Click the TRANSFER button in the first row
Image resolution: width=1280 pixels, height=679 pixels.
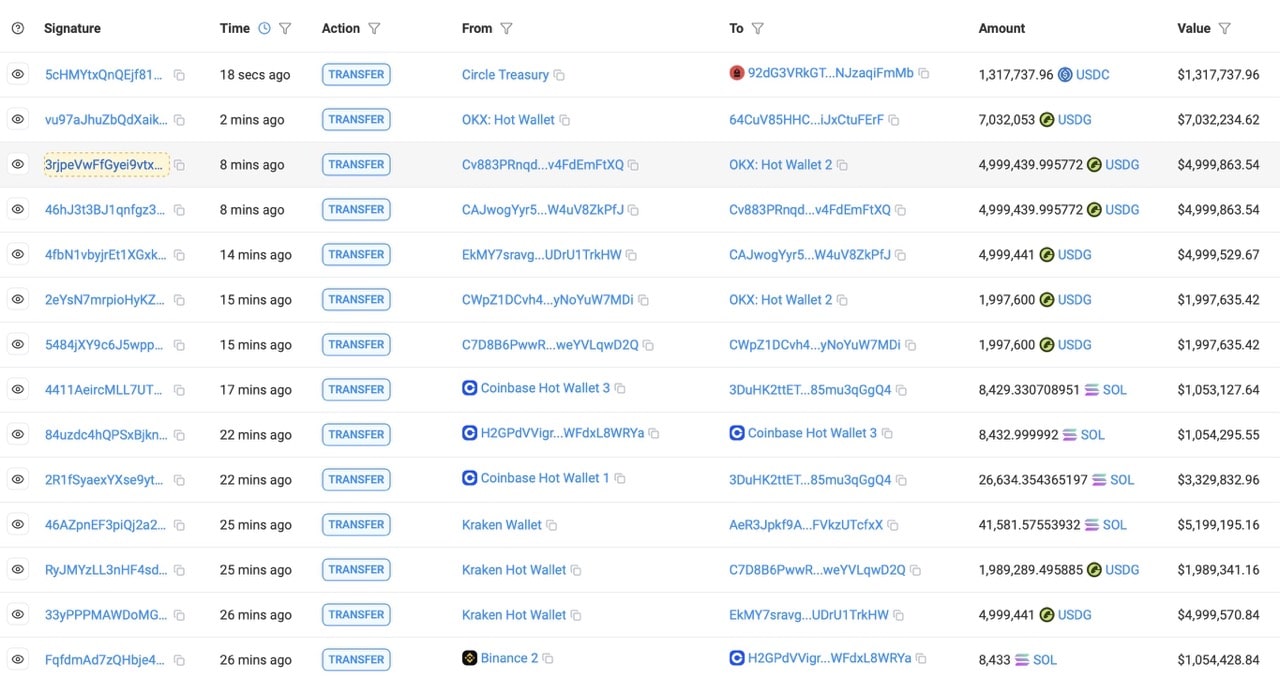(x=356, y=74)
